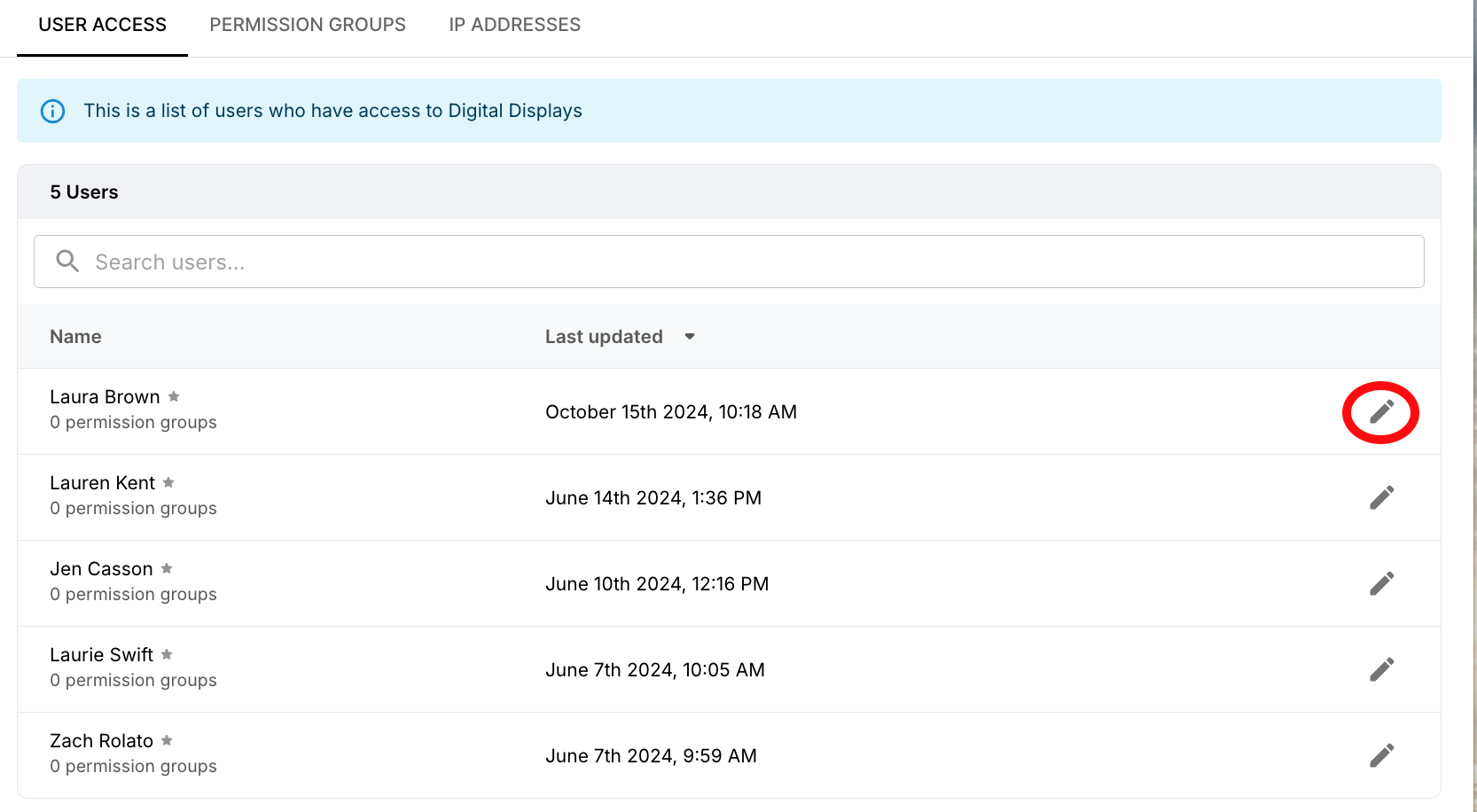This screenshot has height=812, width=1477.
Task: Click the date June 14th 2024, 1:36 PM
Action: click(x=653, y=497)
